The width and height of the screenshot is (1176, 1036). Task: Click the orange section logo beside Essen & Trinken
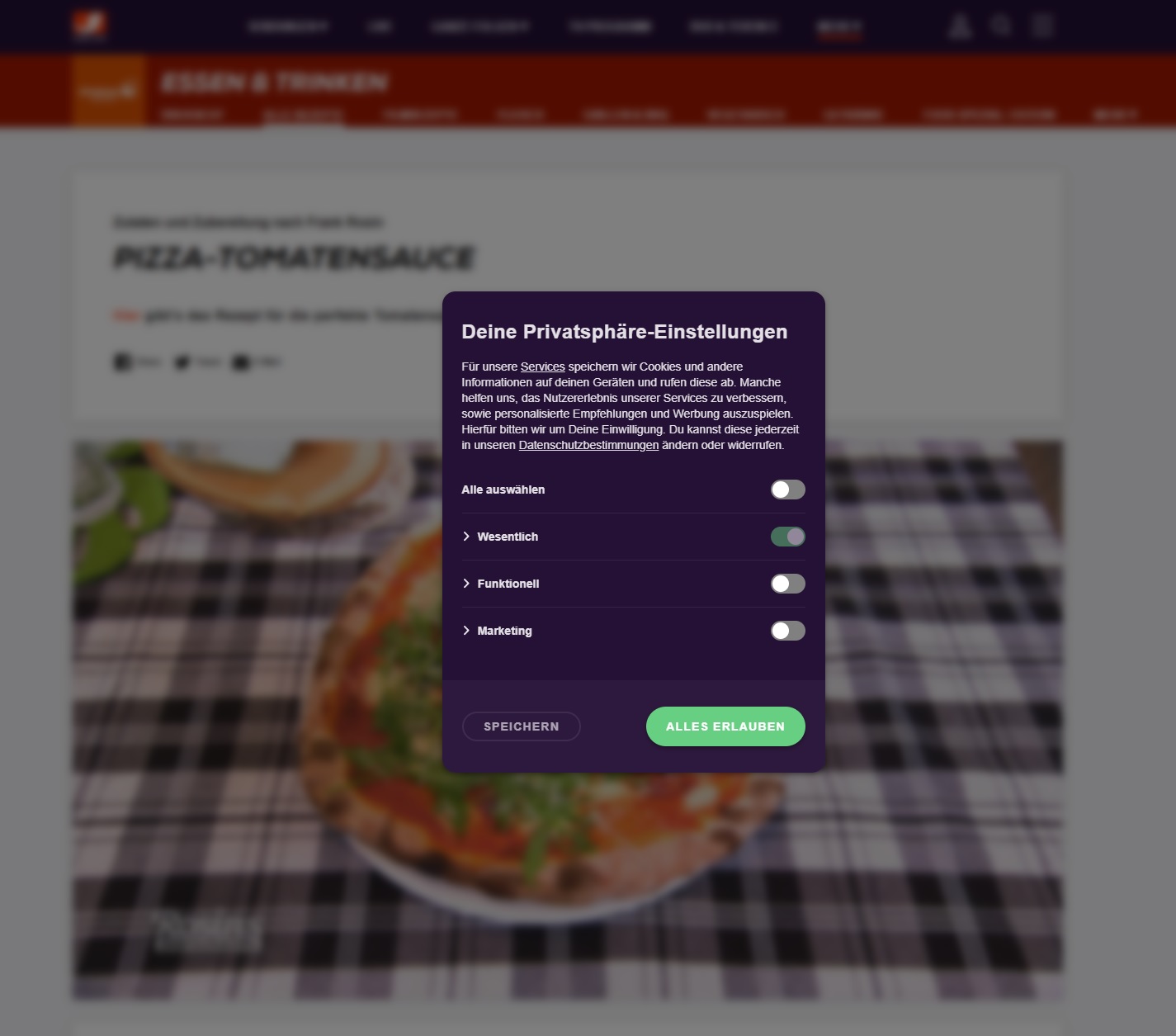[108, 91]
